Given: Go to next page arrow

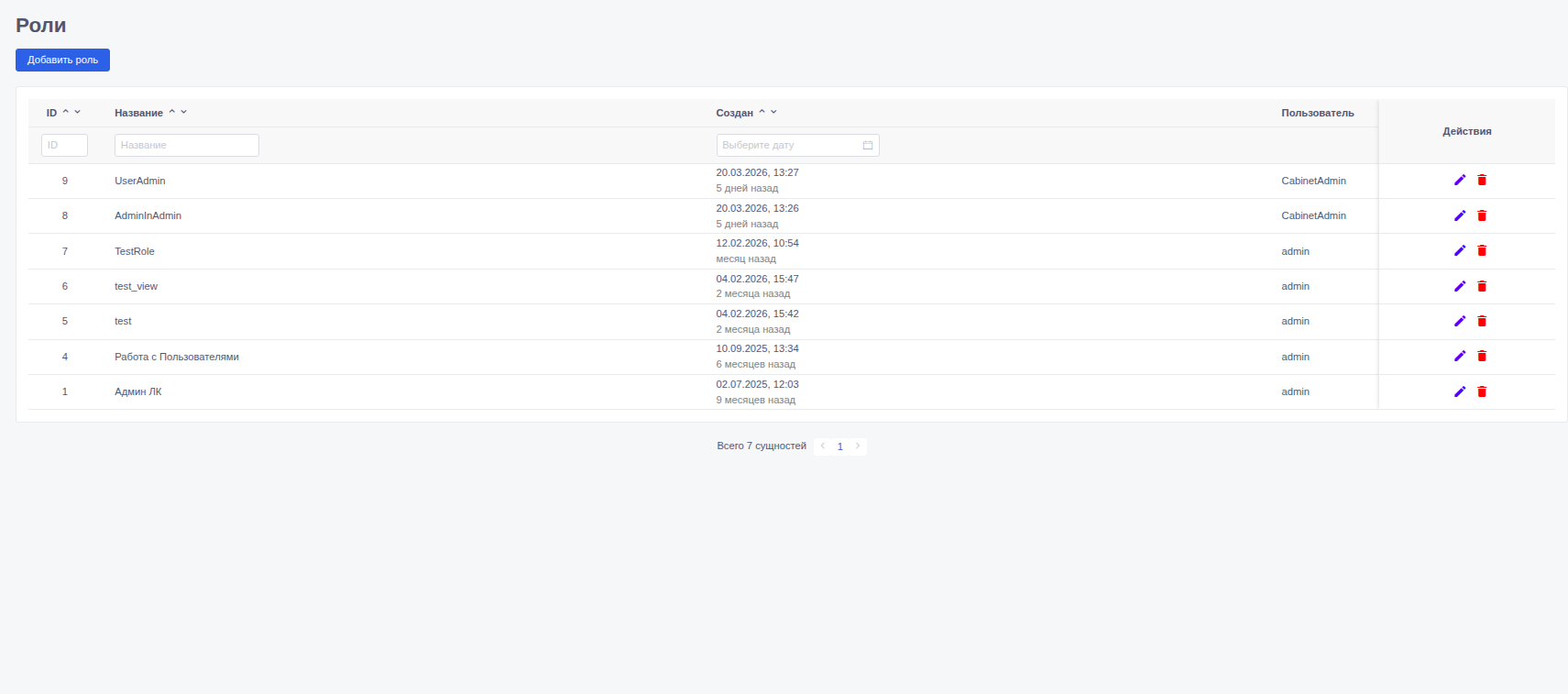Looking at the screenshot, I should 858,446.
